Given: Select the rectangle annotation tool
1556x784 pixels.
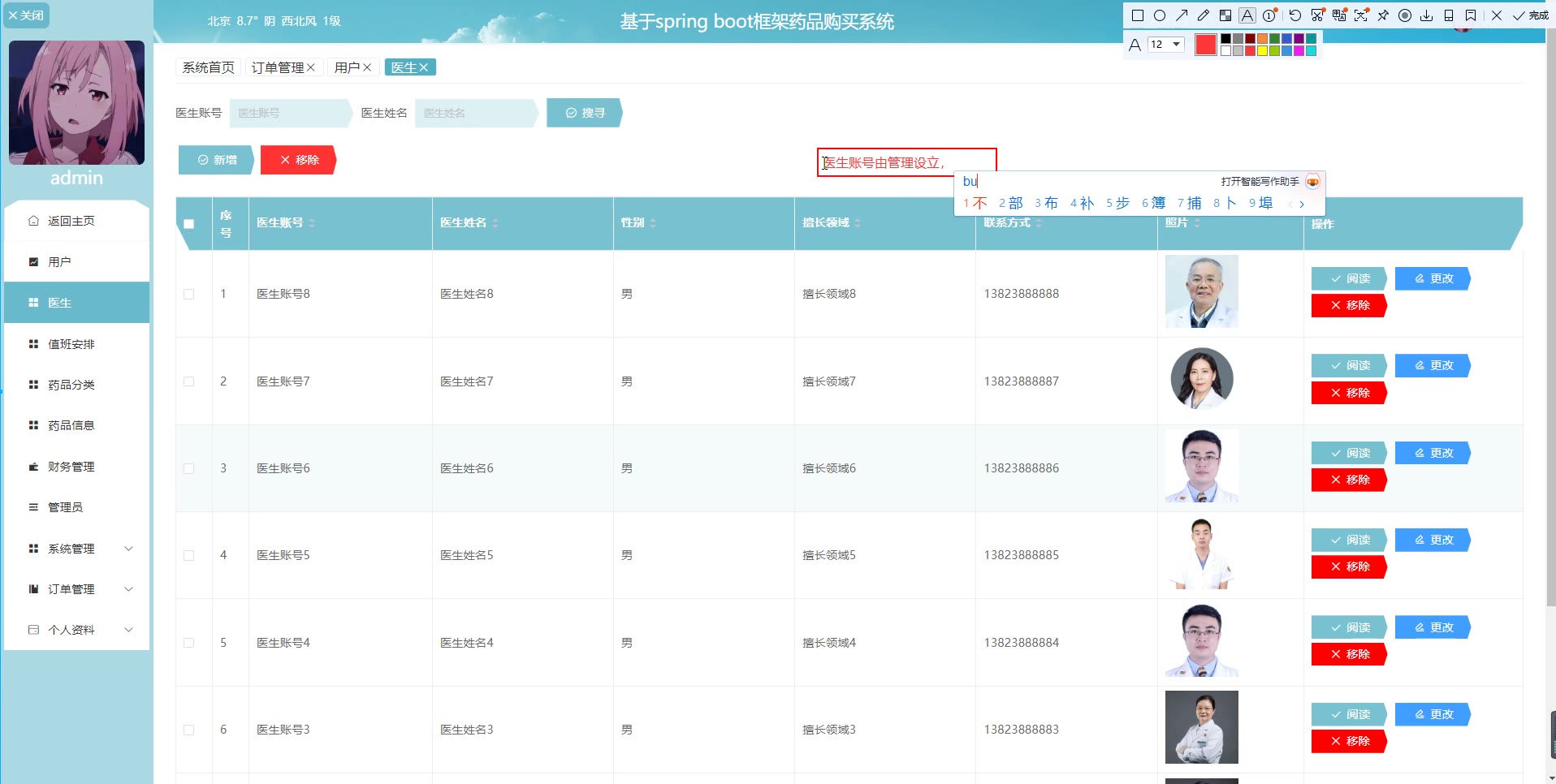Looking at the screenshot, I should click(1138, 15).
